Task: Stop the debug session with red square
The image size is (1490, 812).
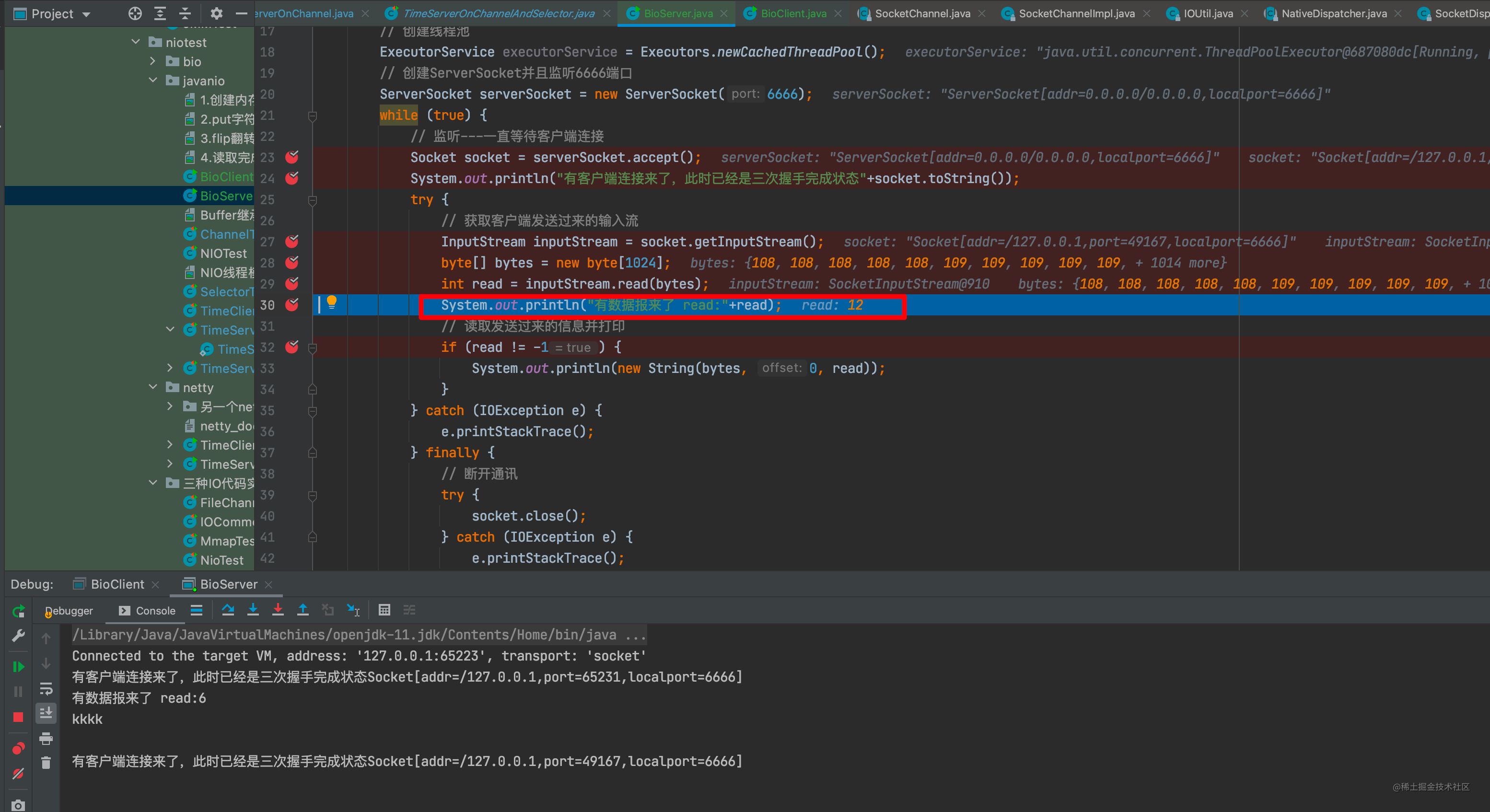Action: pos(18,717)
